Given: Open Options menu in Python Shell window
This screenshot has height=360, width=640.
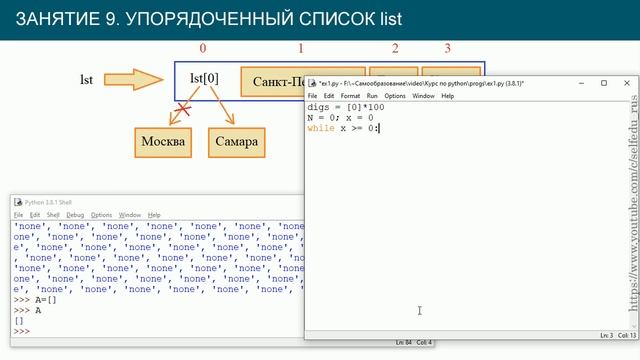Looking at the screenshot, I should tap(101, 215).
